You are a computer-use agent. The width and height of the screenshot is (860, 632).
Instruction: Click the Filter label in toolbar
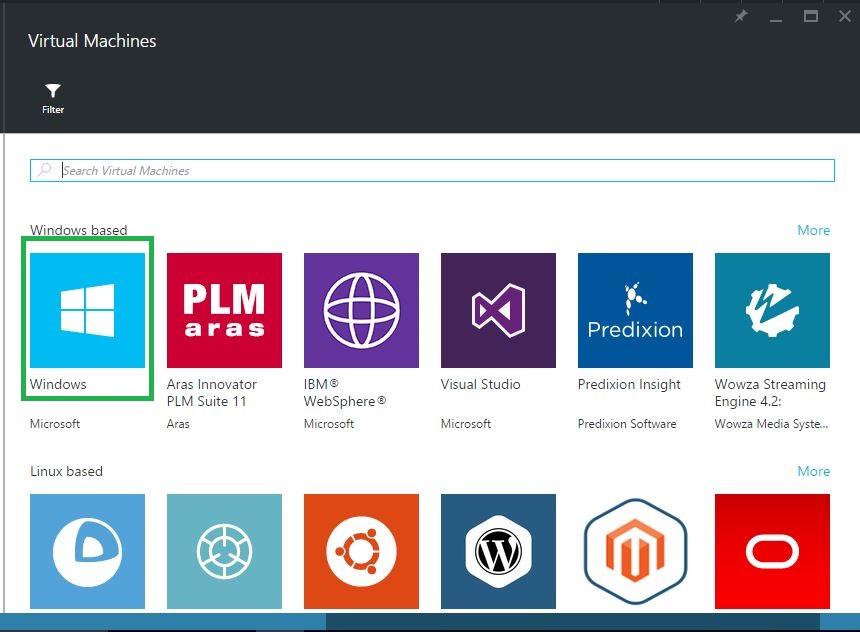point(53,110)
